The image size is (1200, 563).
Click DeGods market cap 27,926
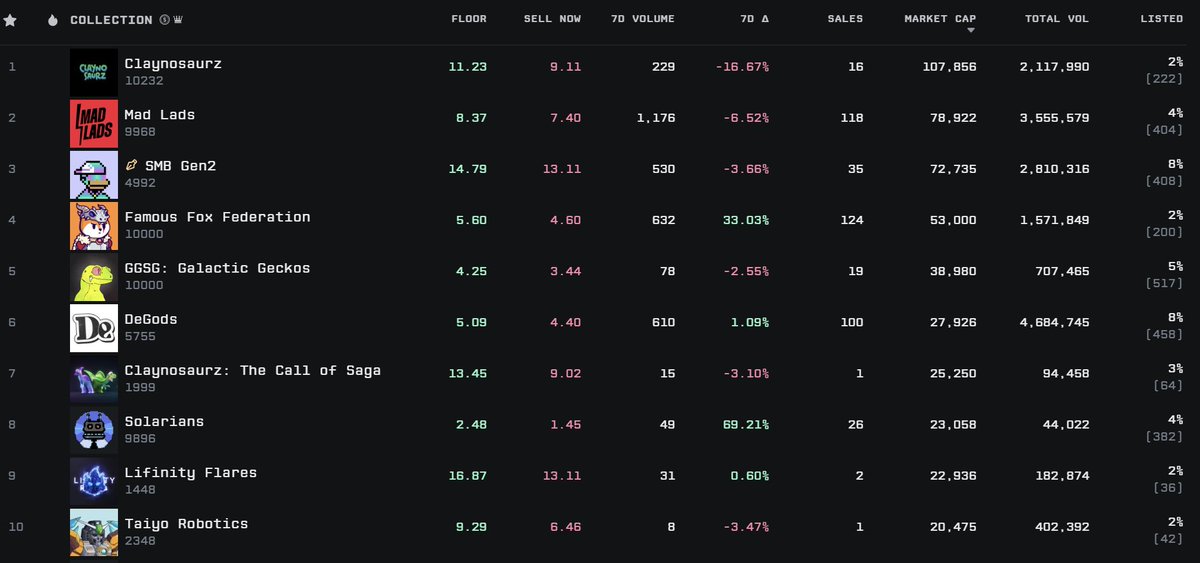pos(953,322)
